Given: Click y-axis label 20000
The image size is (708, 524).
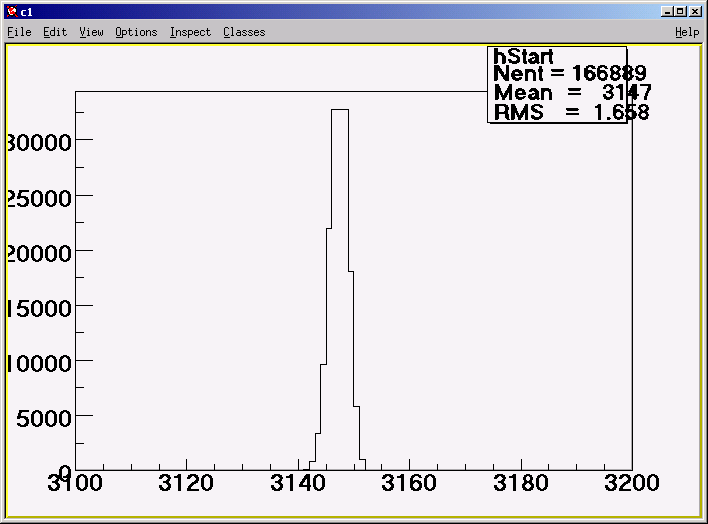Looking at the screenshot, I should 39,253.
